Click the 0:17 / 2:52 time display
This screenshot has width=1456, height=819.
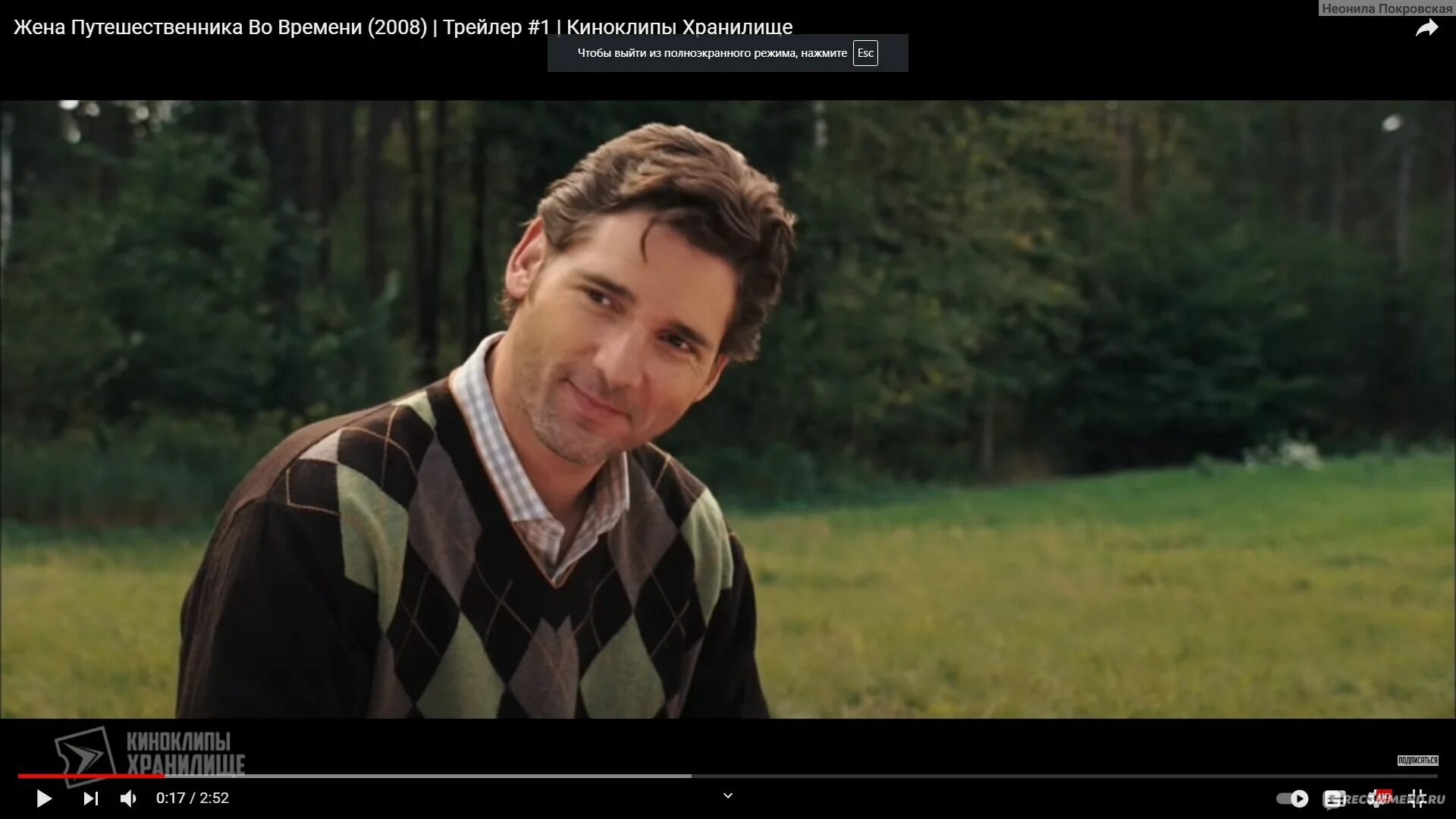[x=192, y=798]
